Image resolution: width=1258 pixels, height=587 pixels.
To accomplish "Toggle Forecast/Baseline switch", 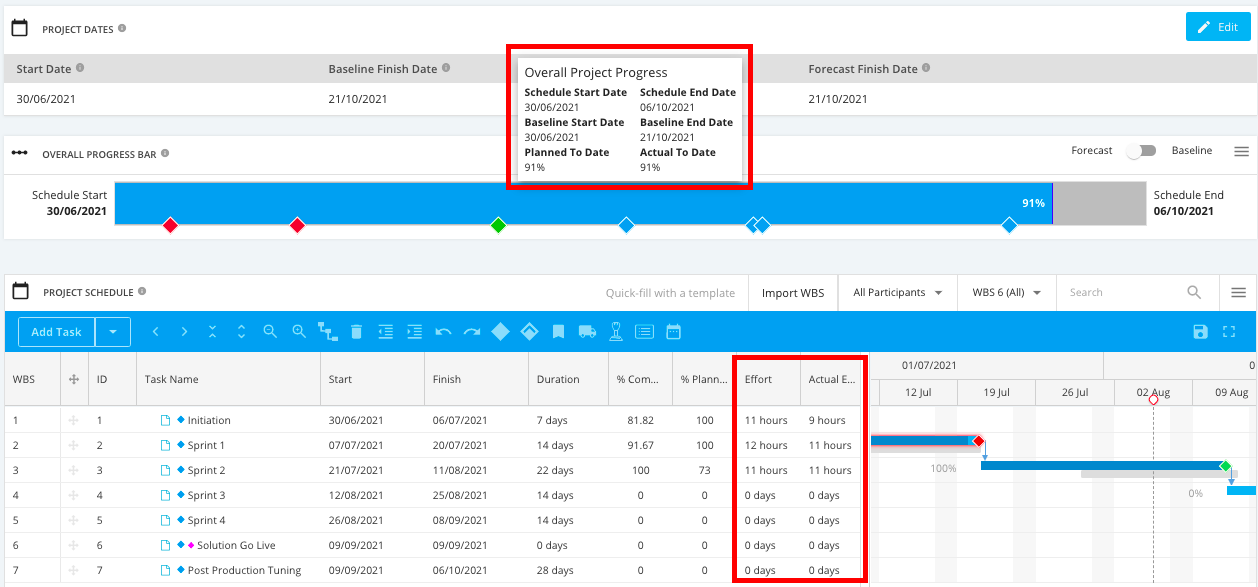I will point(1141,151).
